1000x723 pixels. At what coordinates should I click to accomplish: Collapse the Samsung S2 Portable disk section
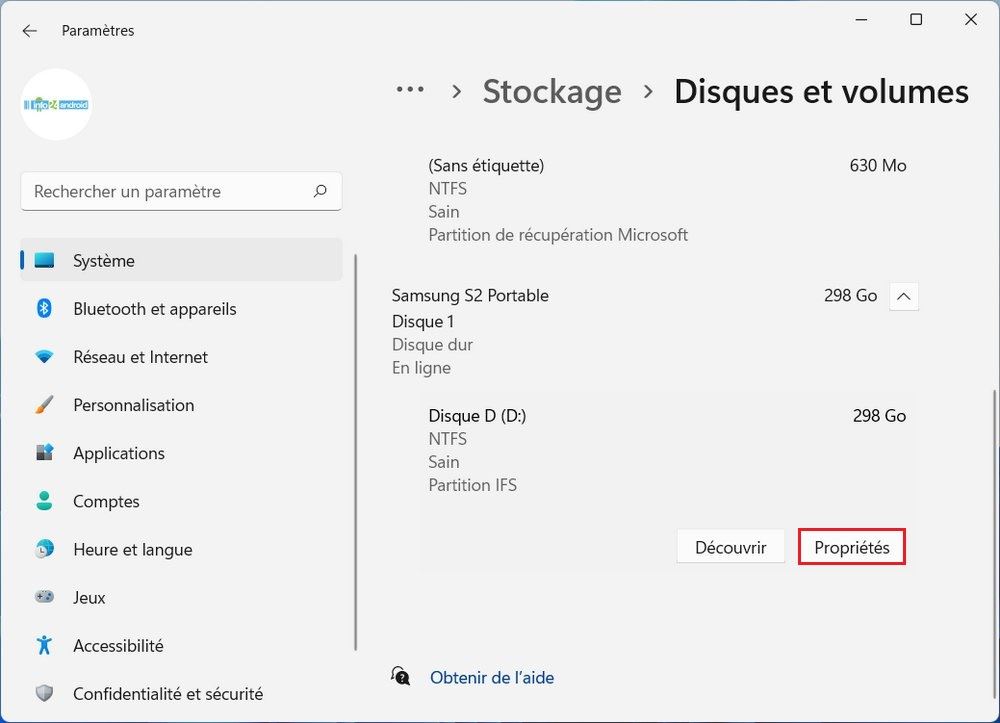pos(903,296)
